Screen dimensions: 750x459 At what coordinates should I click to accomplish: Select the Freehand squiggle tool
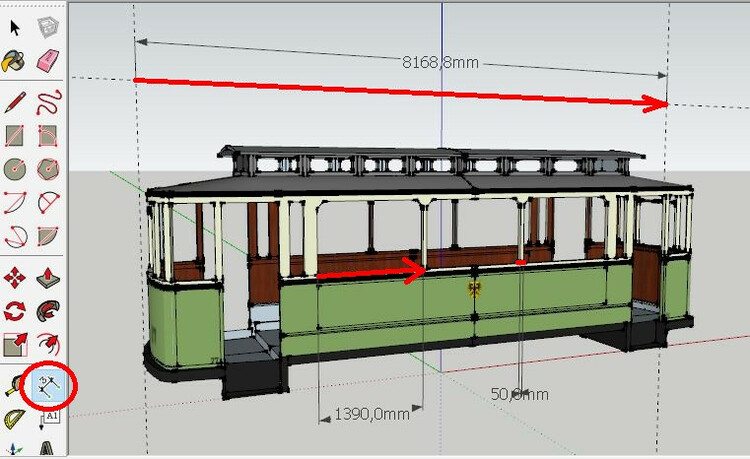click(x=49, y=102)
